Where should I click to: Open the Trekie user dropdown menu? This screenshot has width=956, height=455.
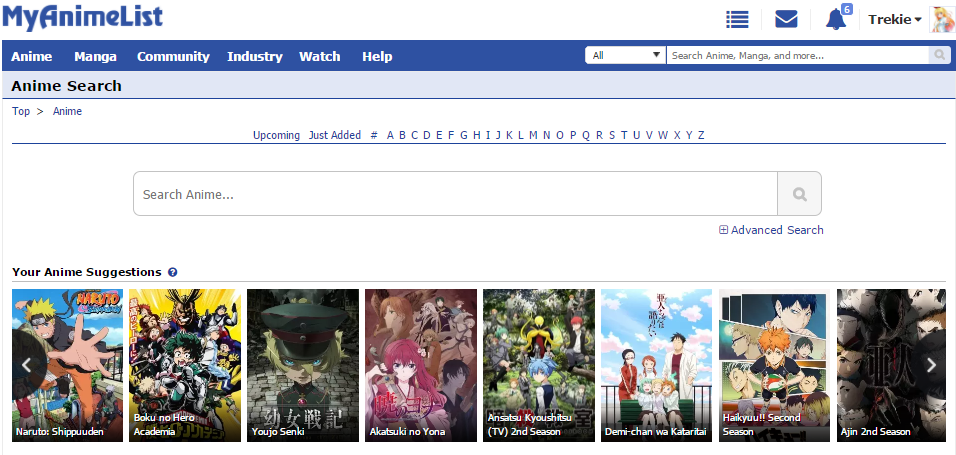(x=894, y=20)
